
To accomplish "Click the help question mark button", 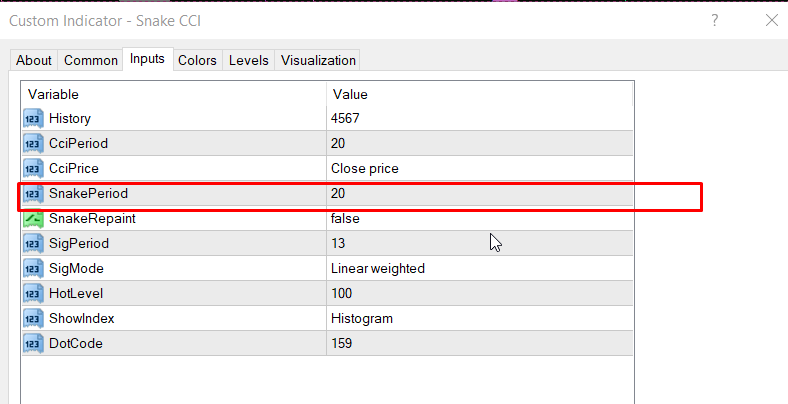I will coord(714,20).
